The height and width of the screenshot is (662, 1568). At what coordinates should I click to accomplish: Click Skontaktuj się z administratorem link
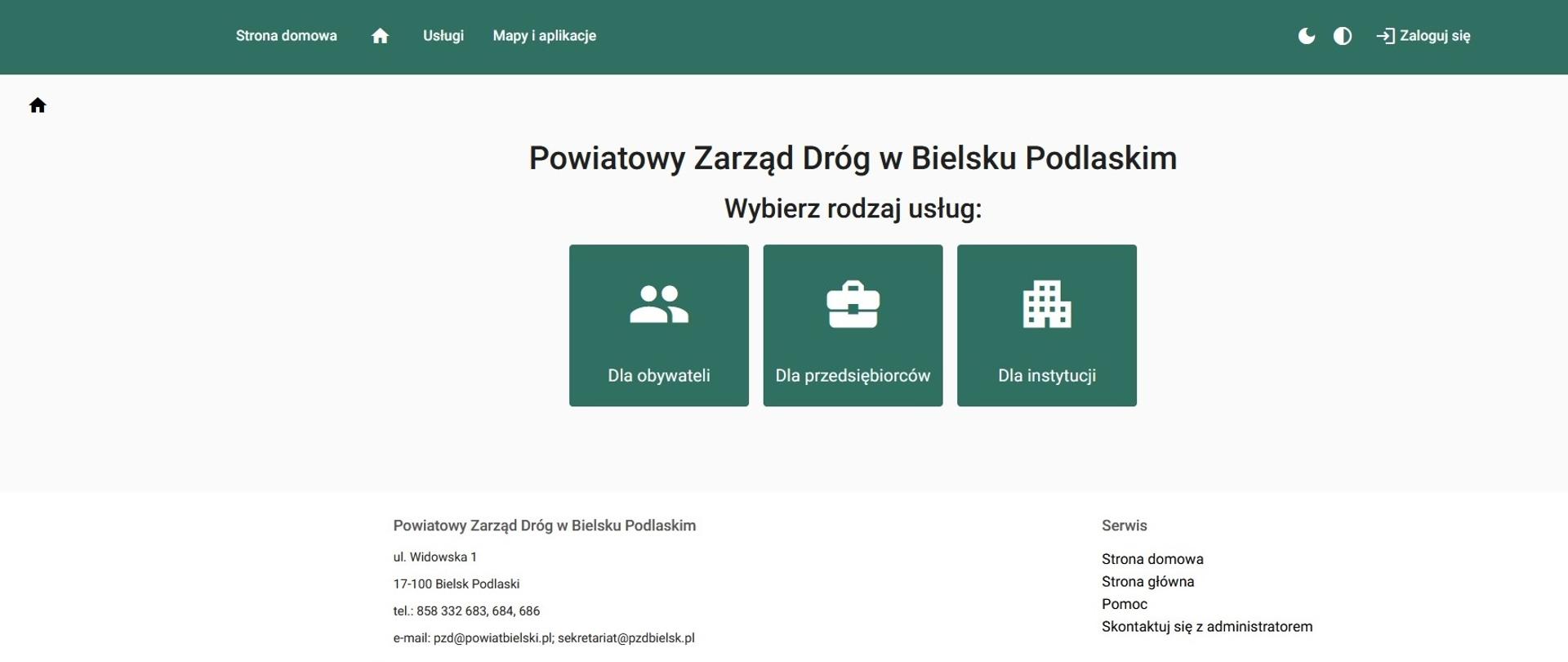[x=1207, y=627]
